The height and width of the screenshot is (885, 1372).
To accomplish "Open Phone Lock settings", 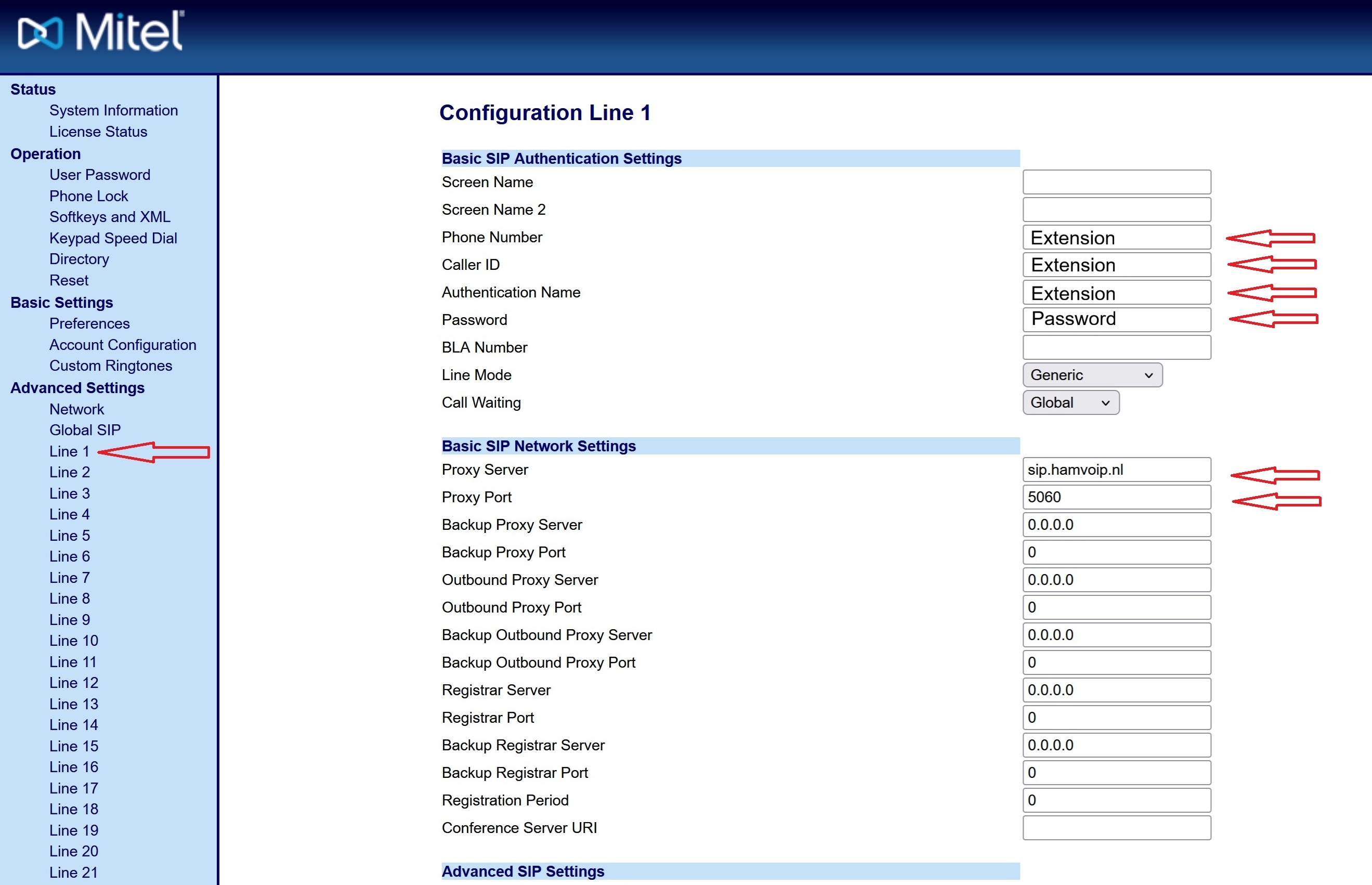I will [x=88, y=196].
